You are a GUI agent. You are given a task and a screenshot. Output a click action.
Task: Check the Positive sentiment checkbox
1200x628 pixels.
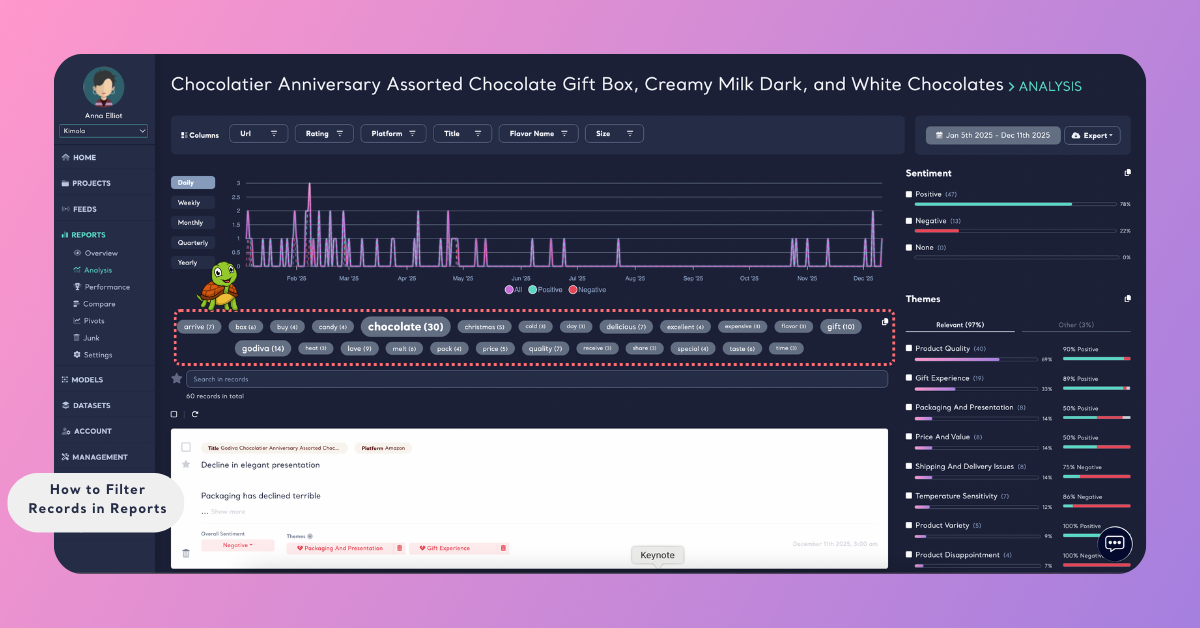click(x=909, y=194)
